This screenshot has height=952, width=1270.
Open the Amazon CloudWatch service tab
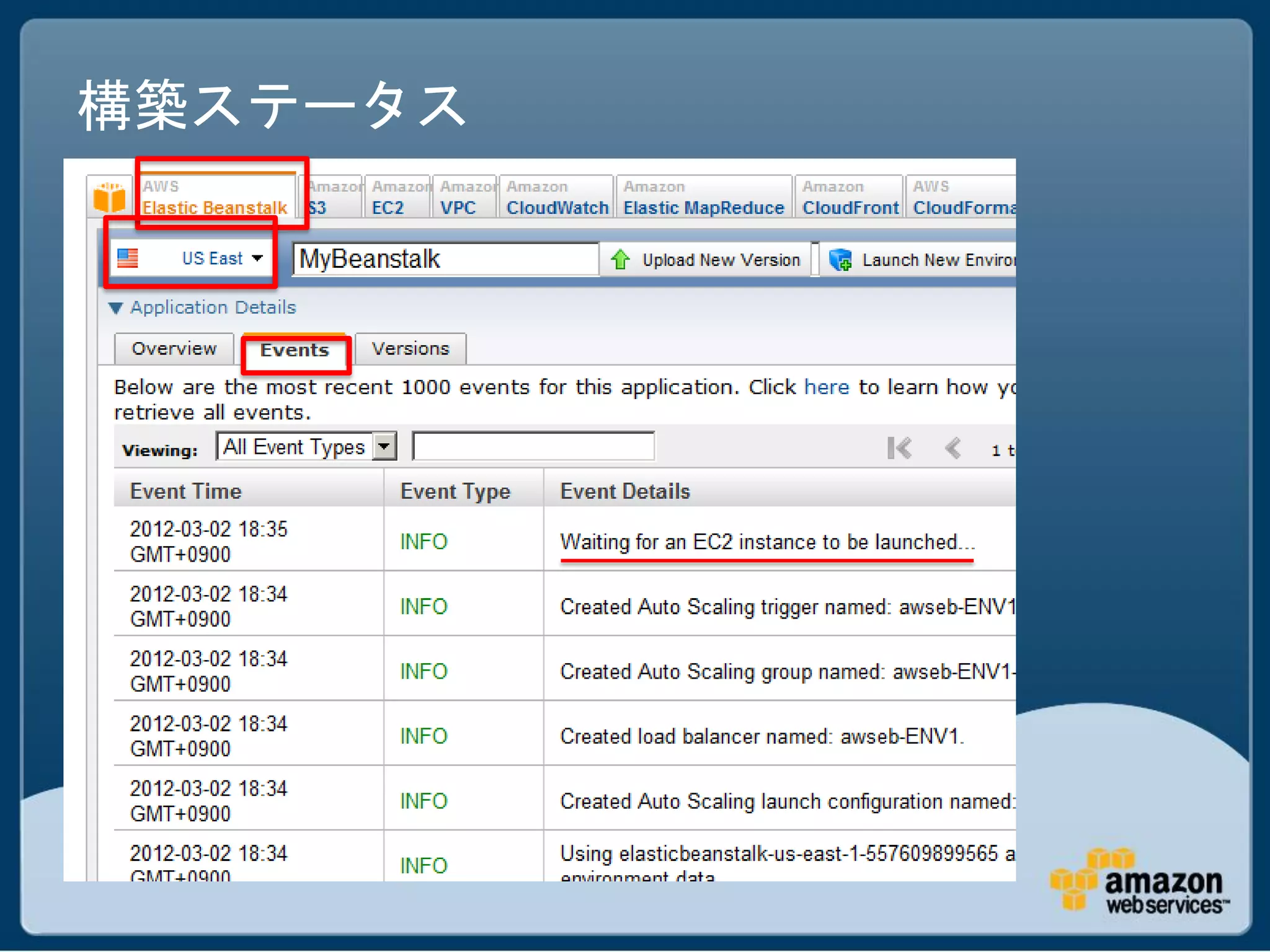[x=556, y=197]
